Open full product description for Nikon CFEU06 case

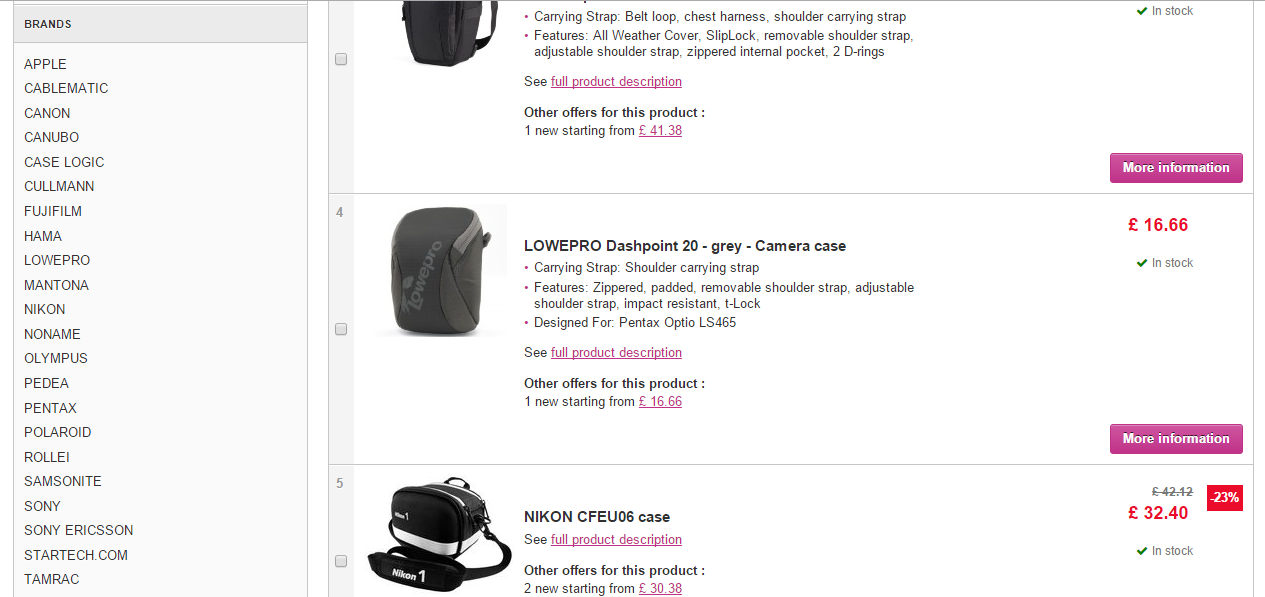point(616,539)
